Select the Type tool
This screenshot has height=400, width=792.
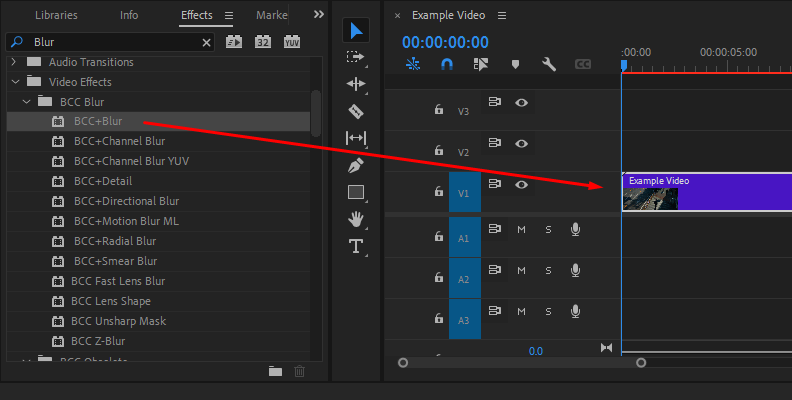point(356,246)
